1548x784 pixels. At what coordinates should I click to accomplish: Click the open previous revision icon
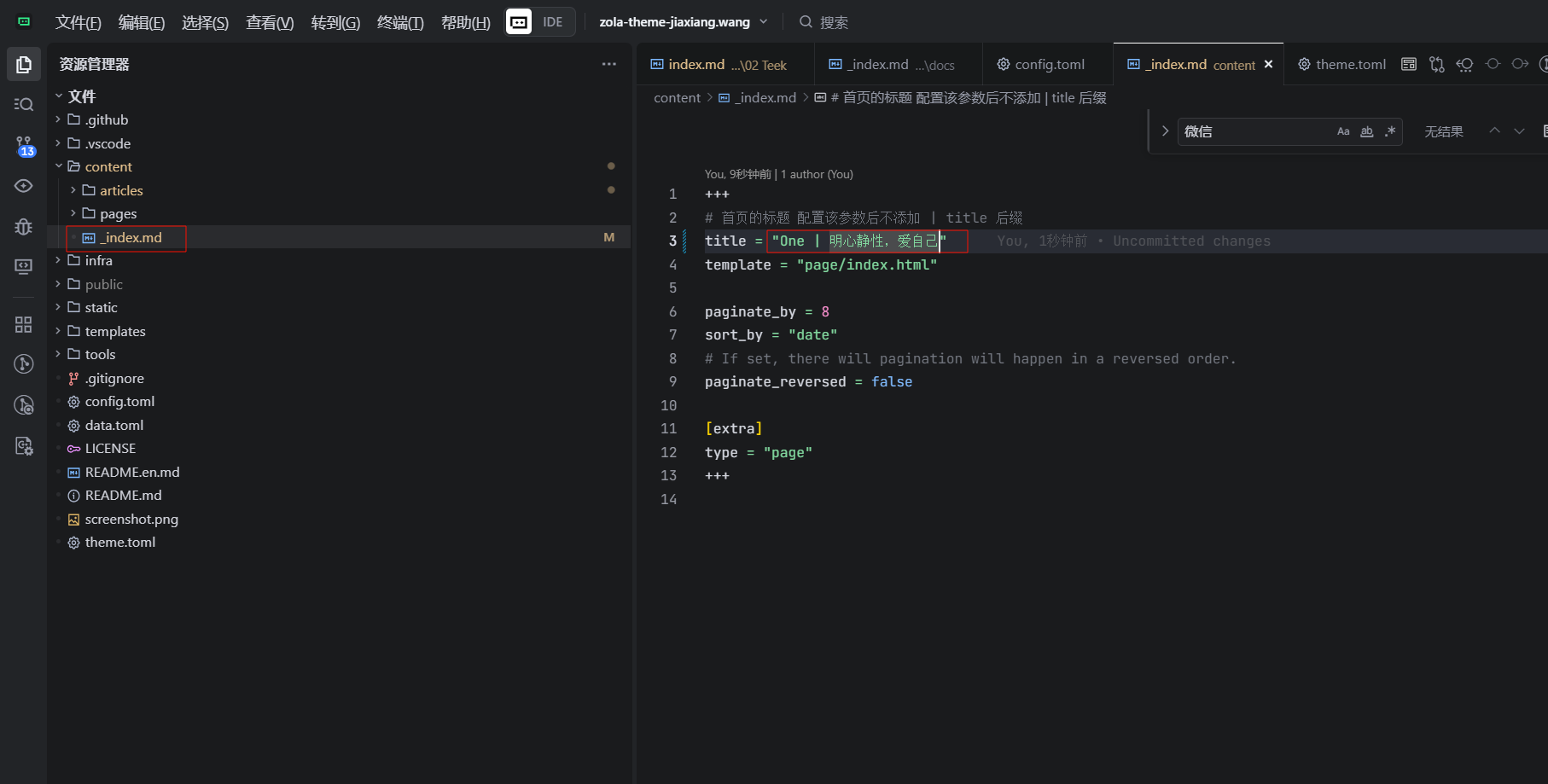click(1464, 64)
